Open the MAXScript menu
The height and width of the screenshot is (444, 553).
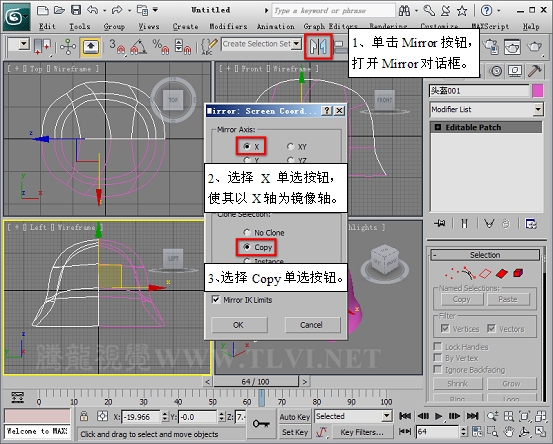click(490, 26)
